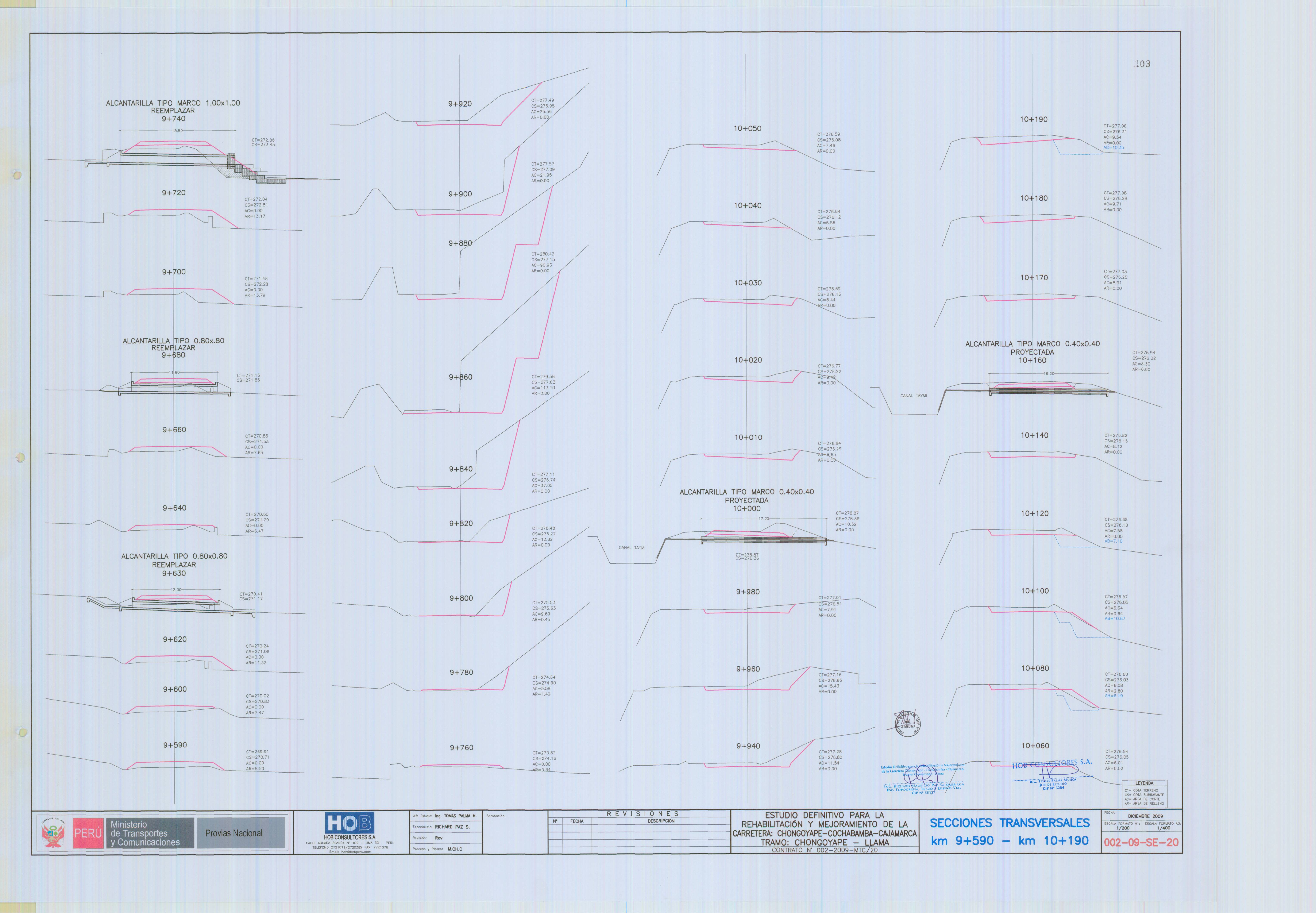Click the 'DICIEMBRE 2009' date field
Image resolution: width=1316 pixels, height=913 pixels.
coord(1145,816)
